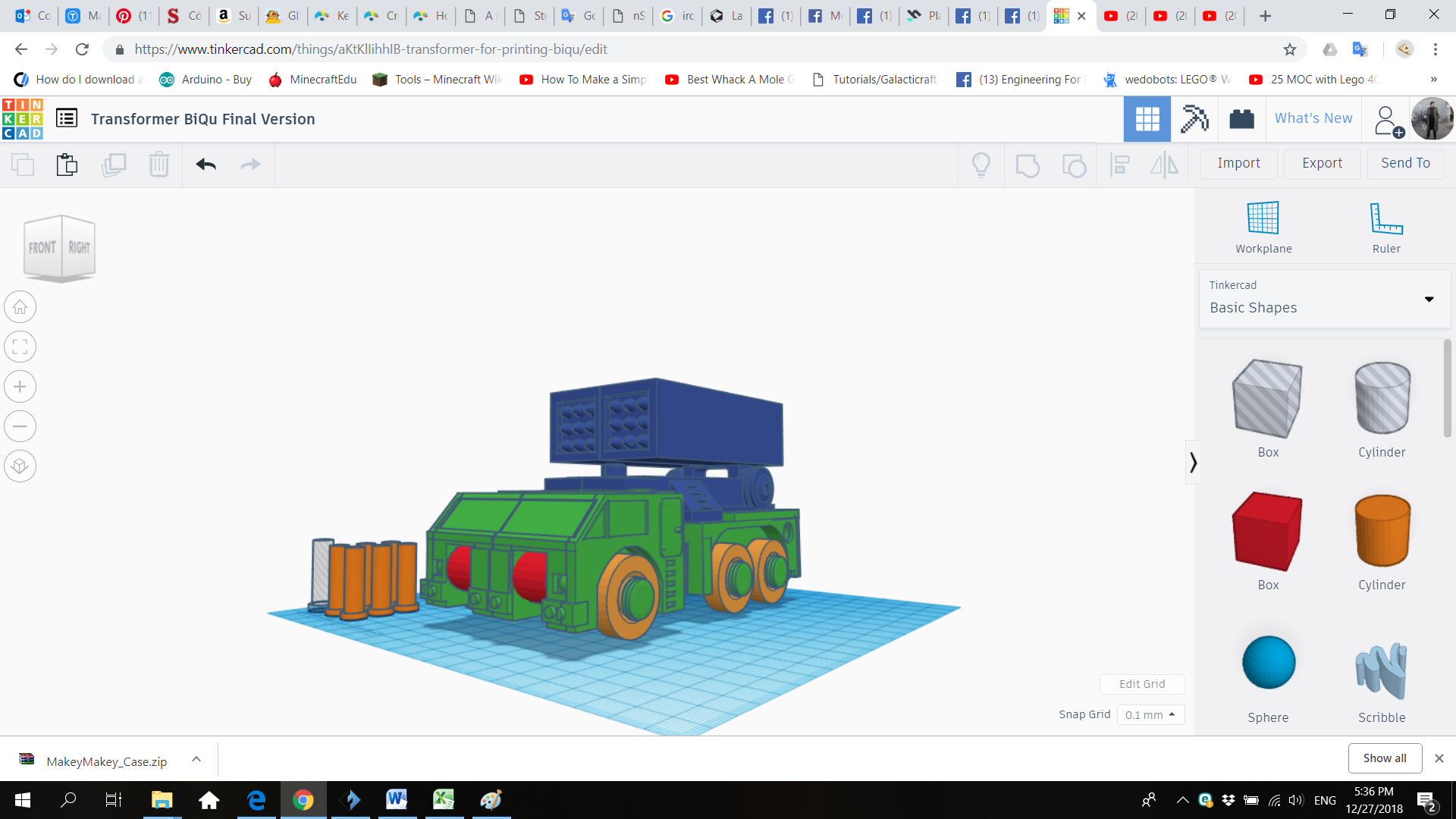Click the Undo arrow icon
Viewport: 1456px width, 819px height.
pos(206,164)
